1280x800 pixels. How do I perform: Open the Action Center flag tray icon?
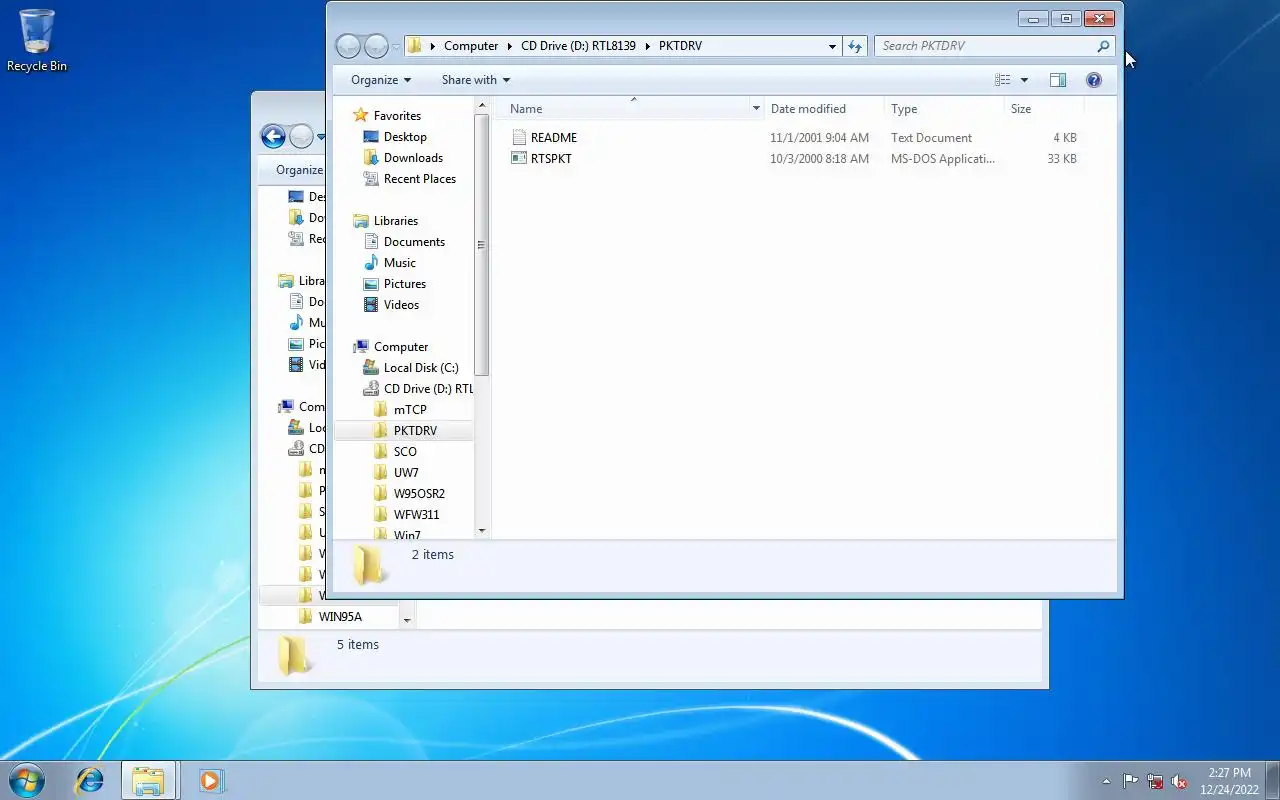coord(1130,781)
